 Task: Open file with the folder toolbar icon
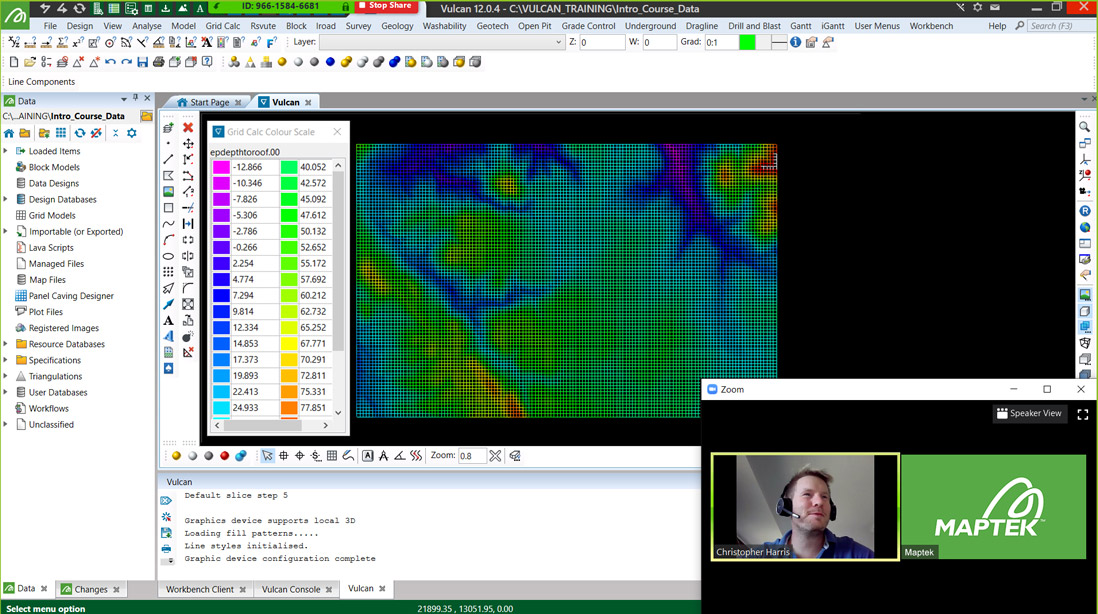30,62
